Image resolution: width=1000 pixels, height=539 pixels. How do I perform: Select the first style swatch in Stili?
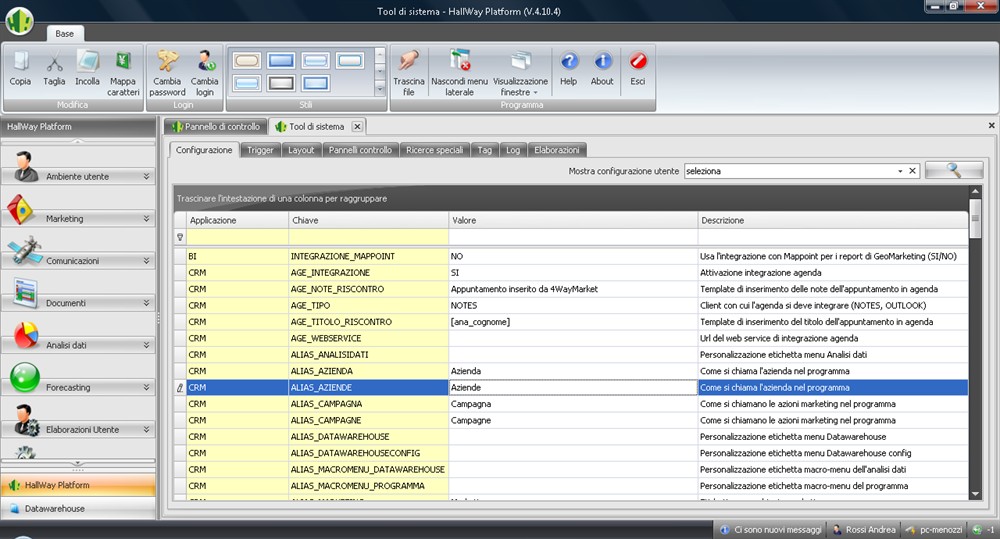pos(247,61)
